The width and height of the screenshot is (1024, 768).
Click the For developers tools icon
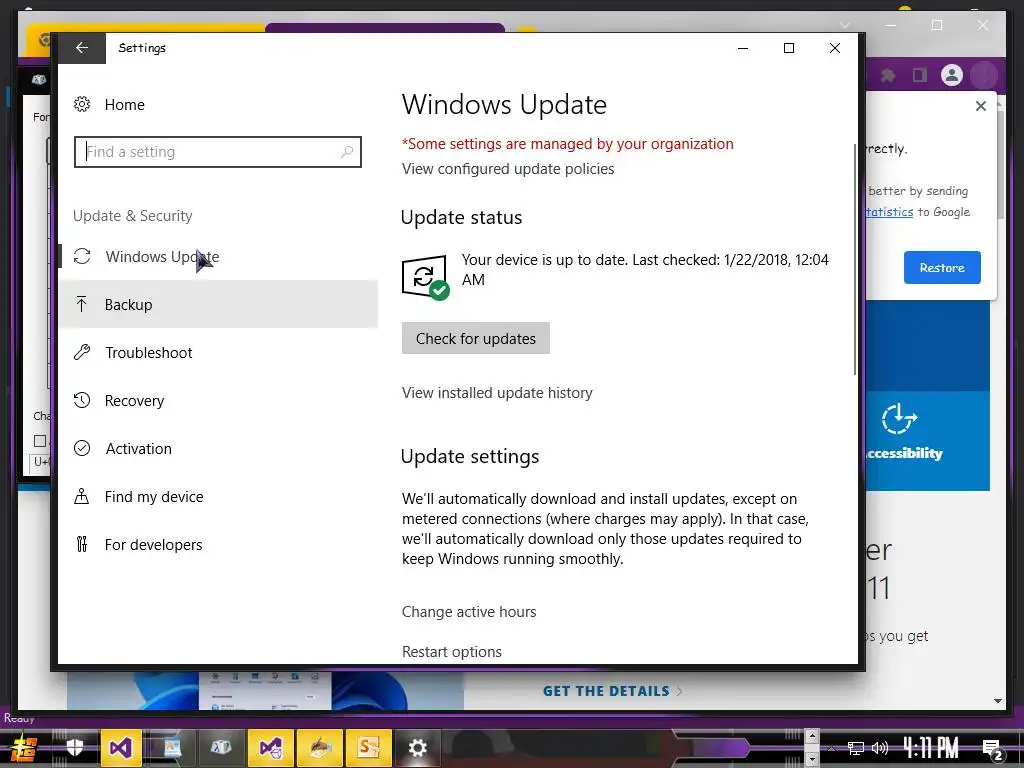pyautogui.click(x=82, y=544)
